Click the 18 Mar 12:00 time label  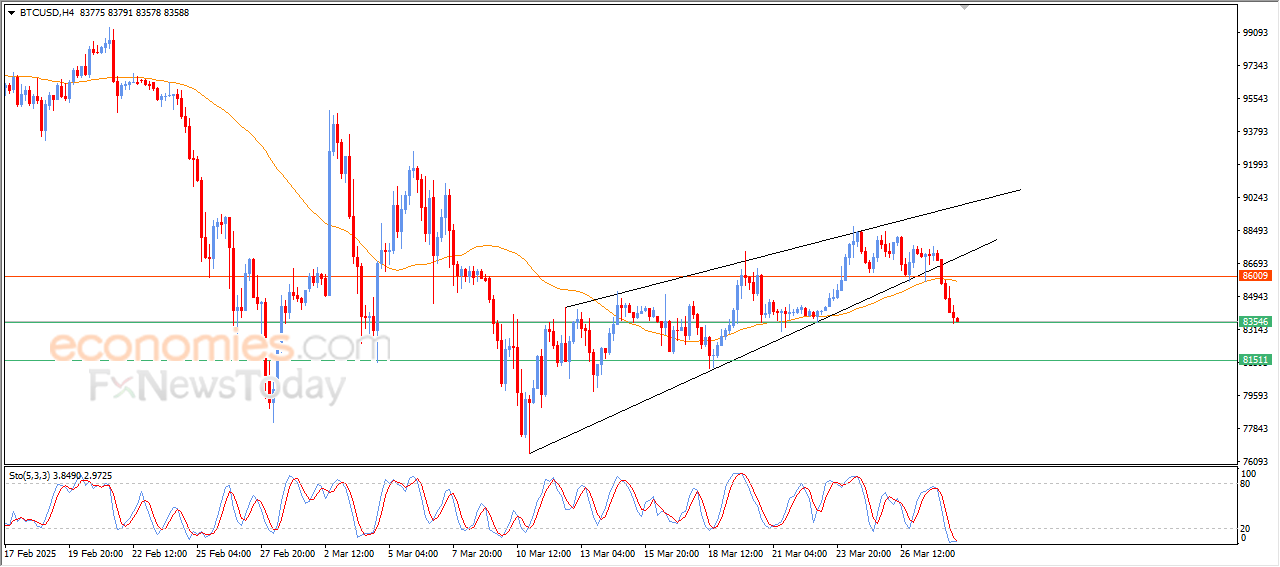[735, 552]
